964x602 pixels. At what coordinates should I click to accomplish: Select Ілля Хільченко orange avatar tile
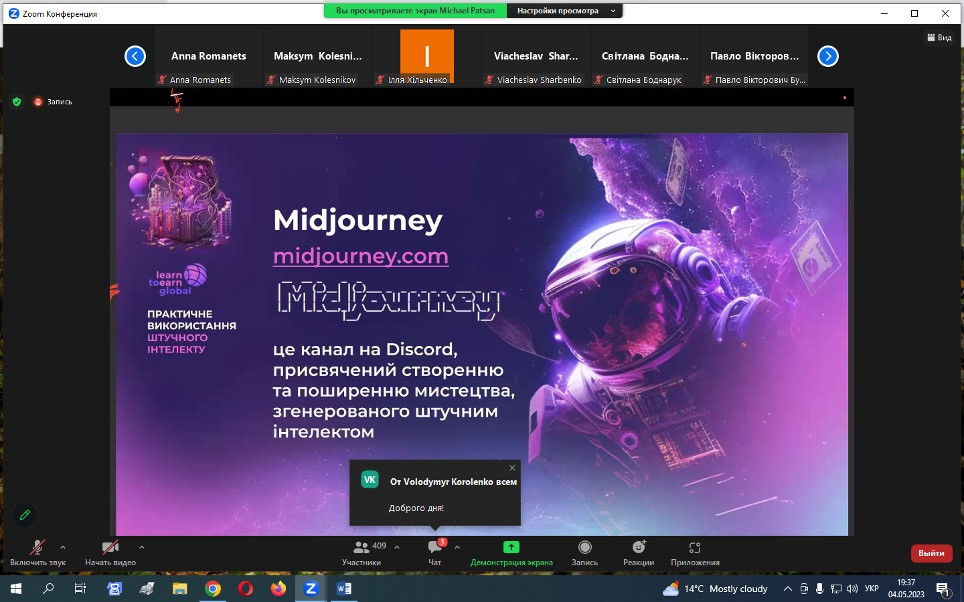427,56
